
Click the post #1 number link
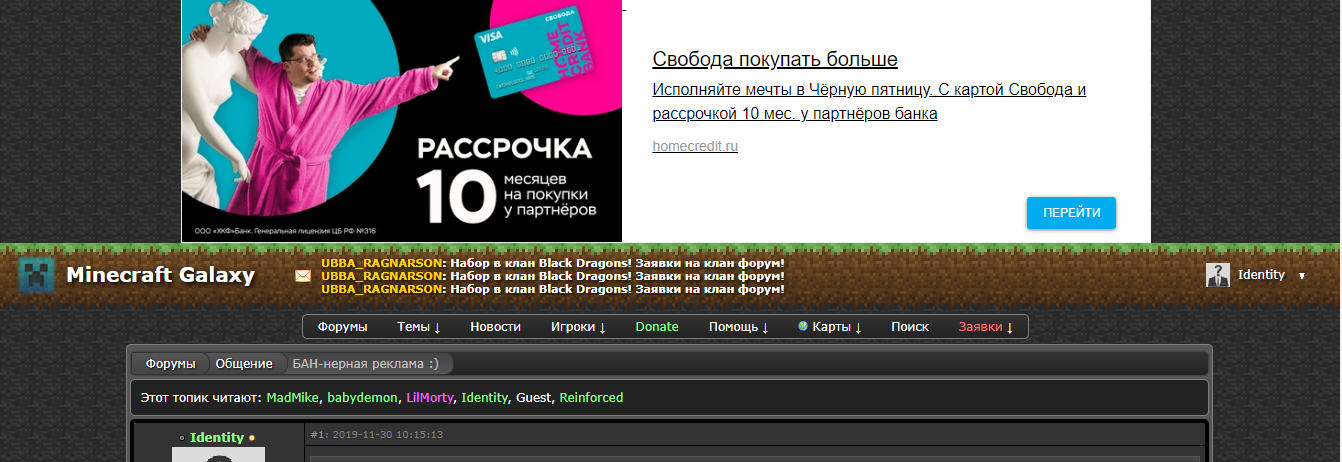coord(319,435)
